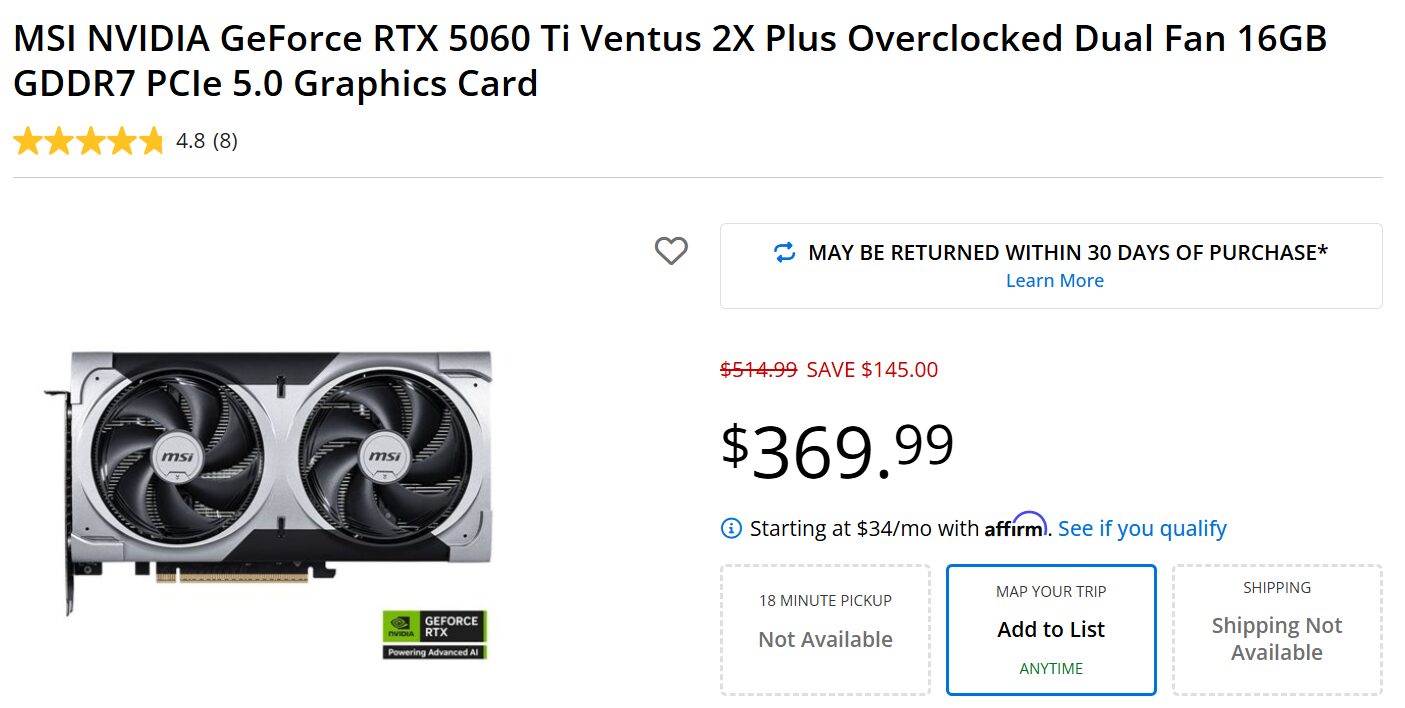This screenshot has height=708, width=1405.
Task: Click the yellow star rating
Action: (88, 141)
